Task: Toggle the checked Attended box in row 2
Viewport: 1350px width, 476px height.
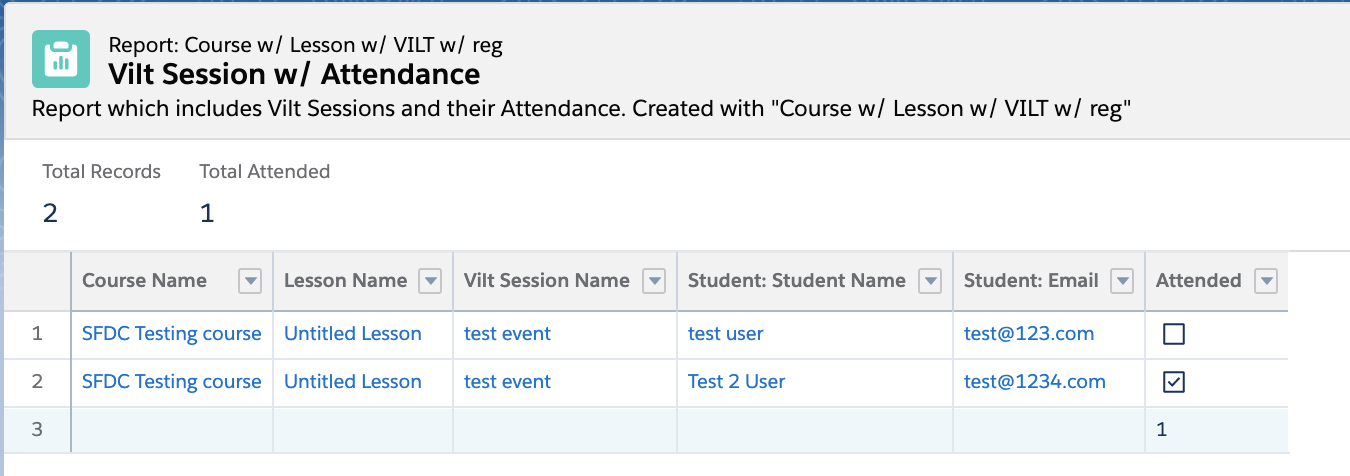Action: pos(1174,382)
